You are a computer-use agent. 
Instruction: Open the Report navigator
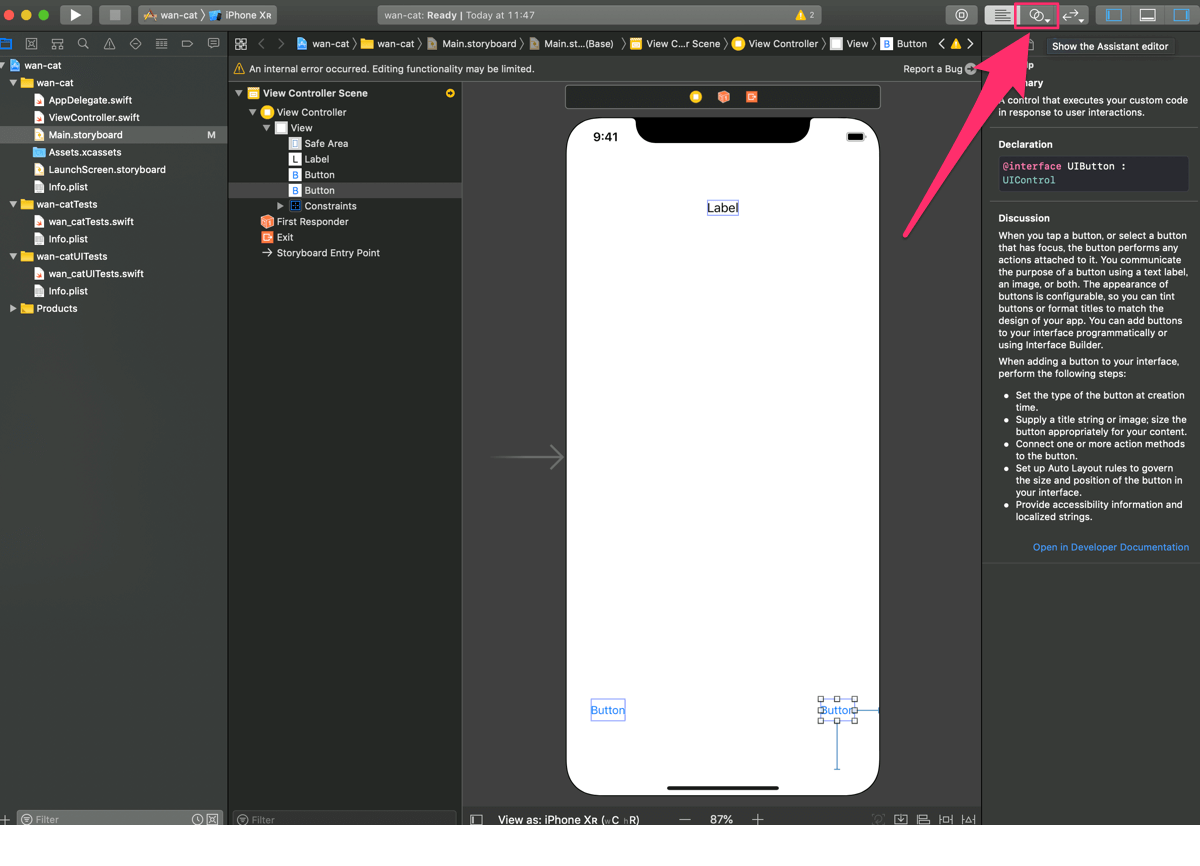[213, 44]
